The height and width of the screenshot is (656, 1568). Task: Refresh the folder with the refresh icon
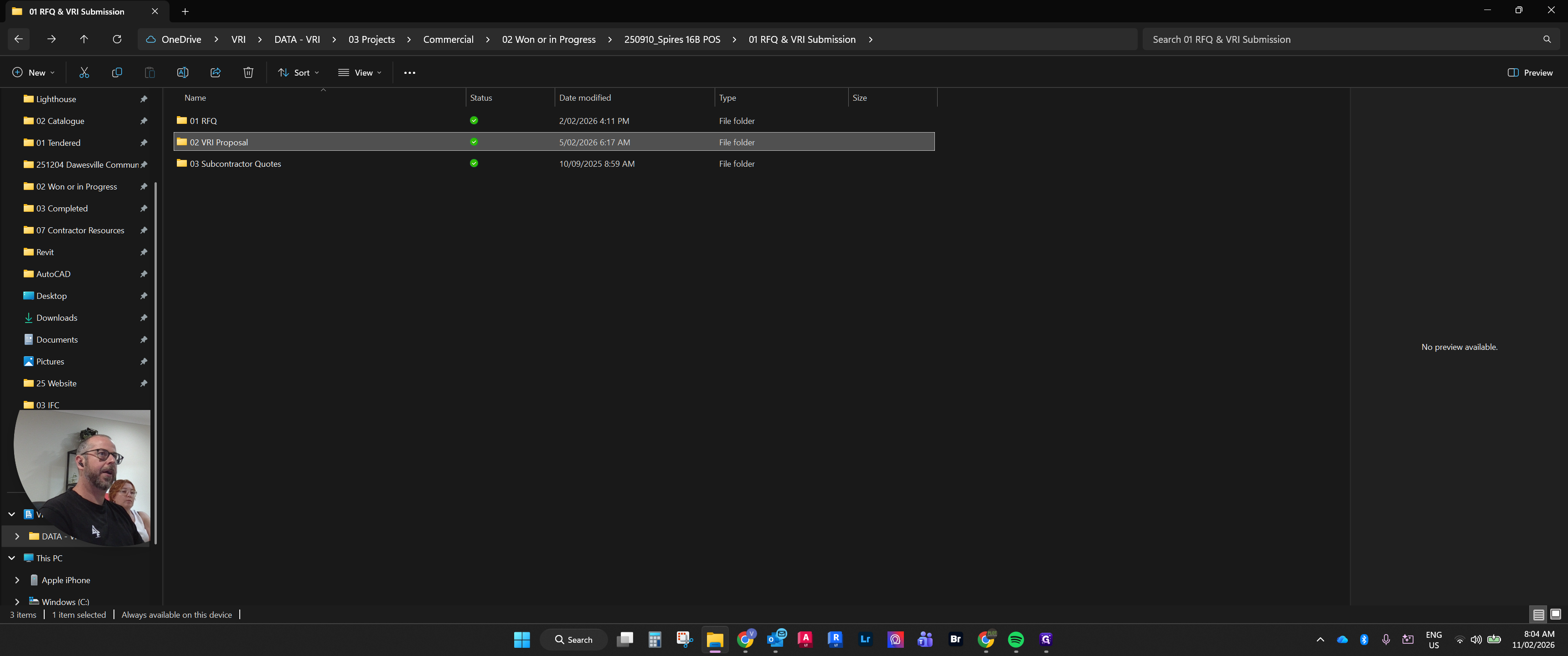pos(117,39)
